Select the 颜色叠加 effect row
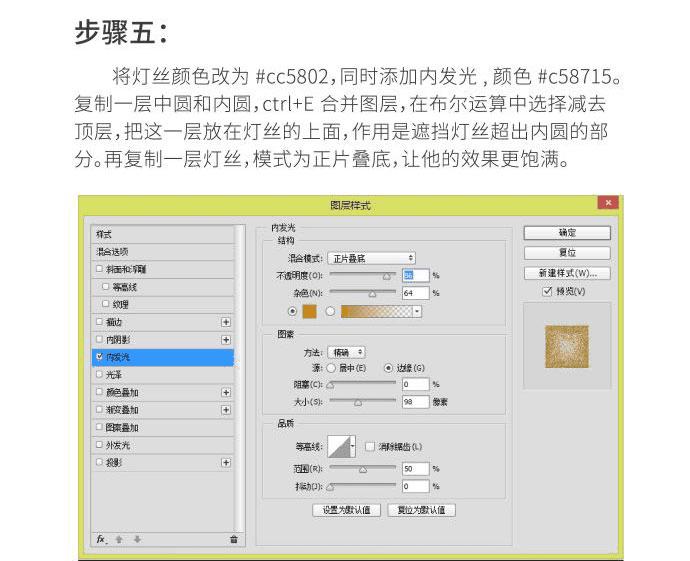 coord(163,392)
